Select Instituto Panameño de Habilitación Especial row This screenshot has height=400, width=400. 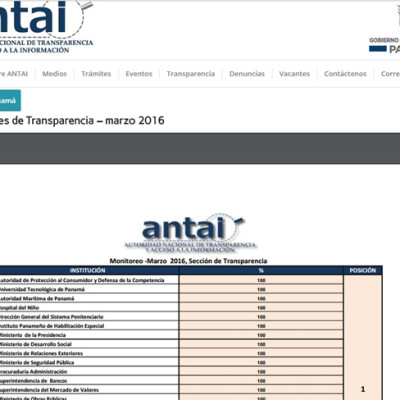[x=171, y=326]
